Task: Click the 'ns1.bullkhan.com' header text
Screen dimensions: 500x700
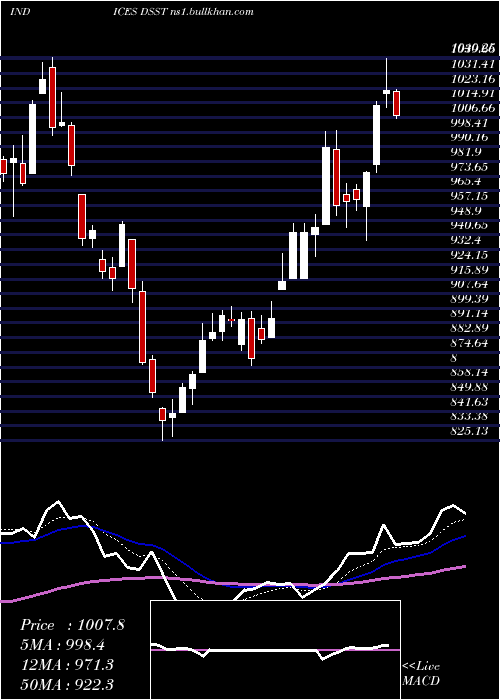Action: [212, 11]
